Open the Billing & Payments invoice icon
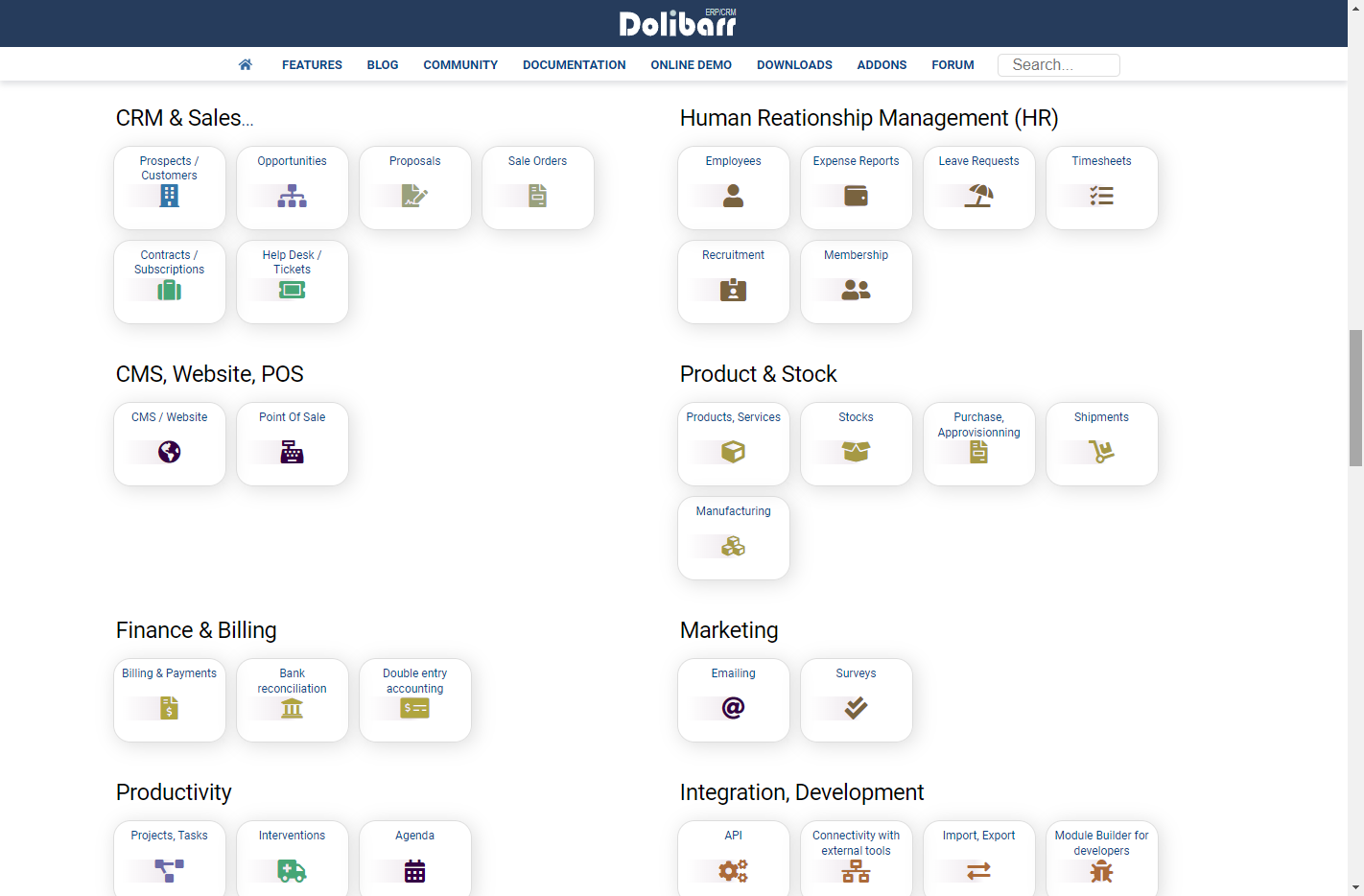The height and width of the screenshot is (896, 1364). [x=170, y=708]
